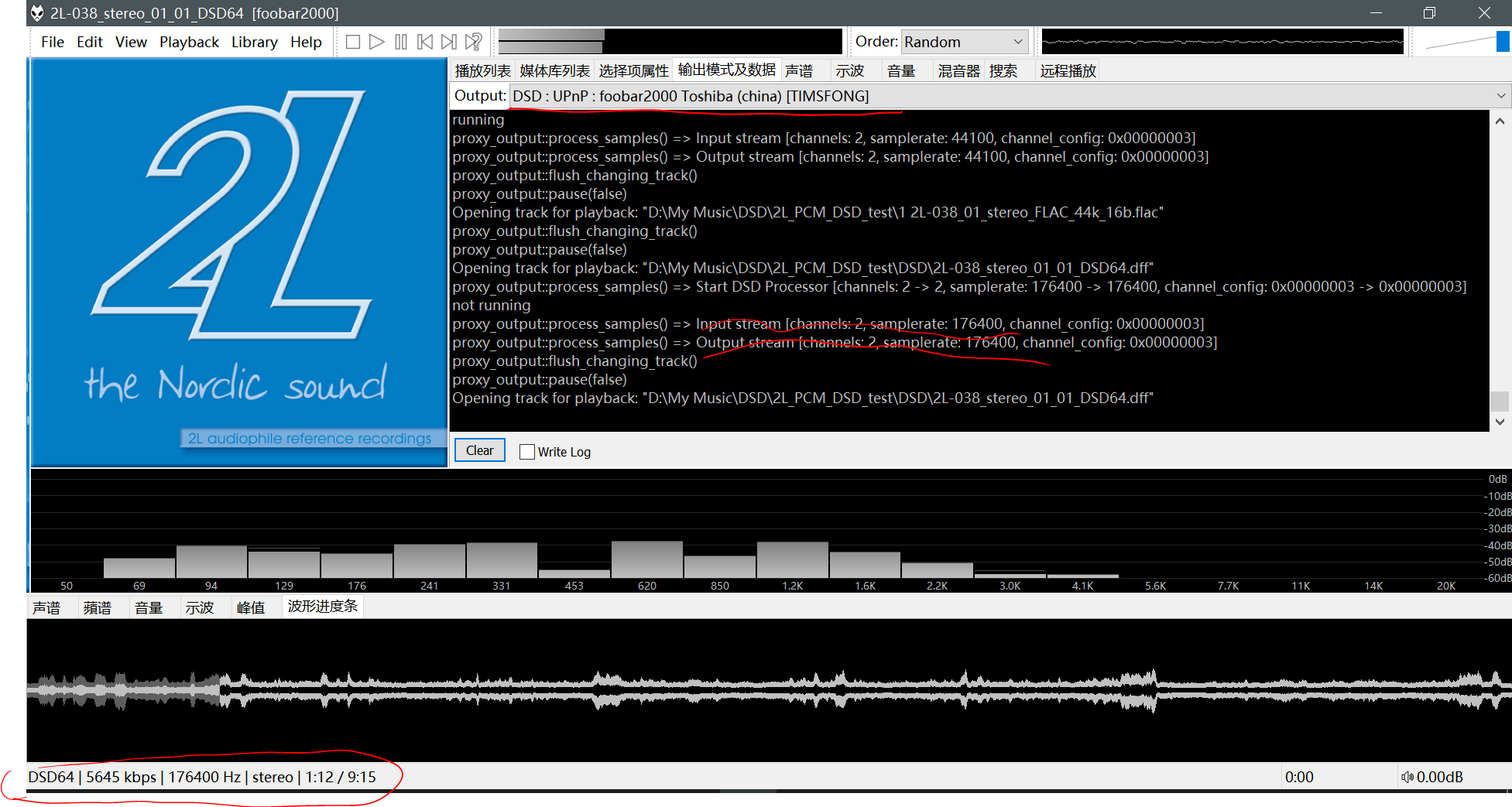Switch to the 远程播放 tab

pos(1068,71)
